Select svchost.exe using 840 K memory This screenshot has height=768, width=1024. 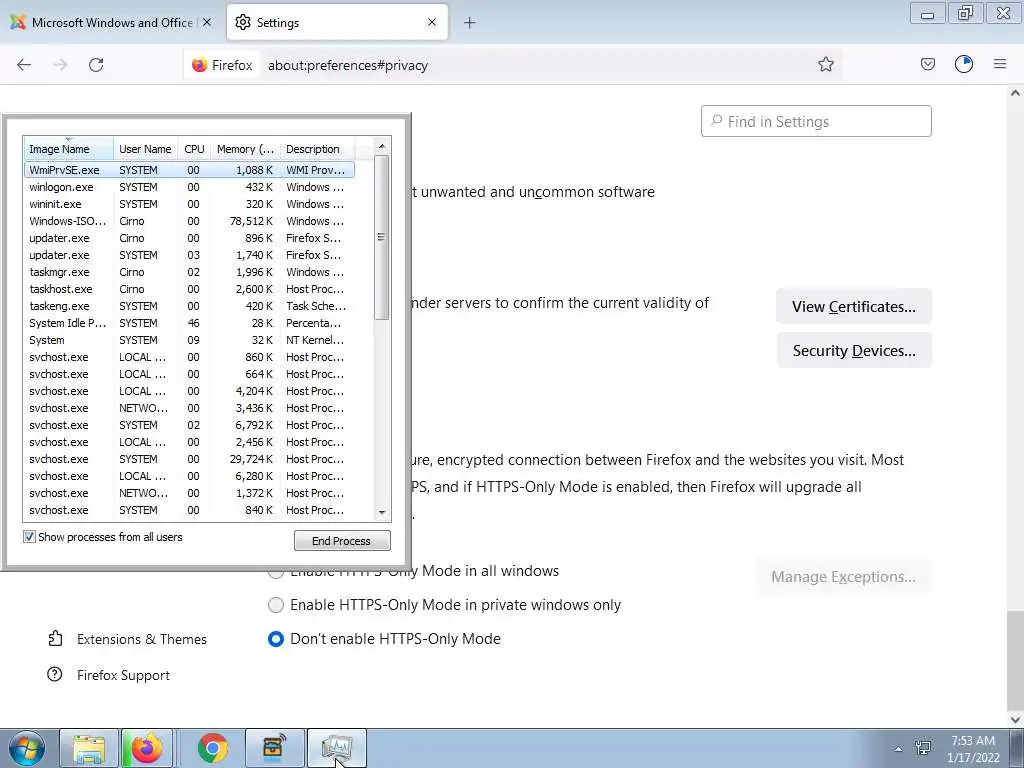[x=189, y=510]
